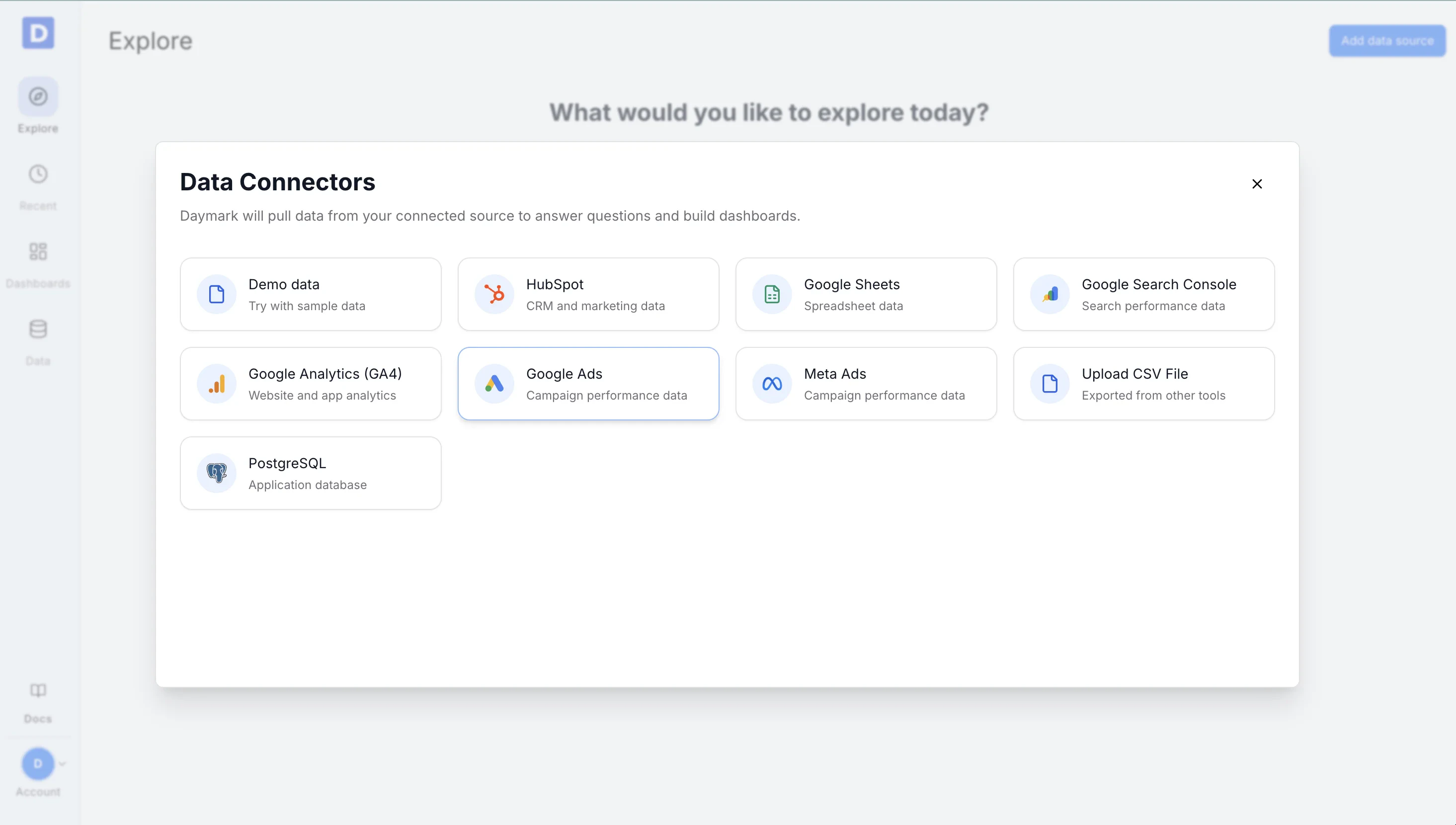Select the Demo data connector card

(x=311, y=294)
